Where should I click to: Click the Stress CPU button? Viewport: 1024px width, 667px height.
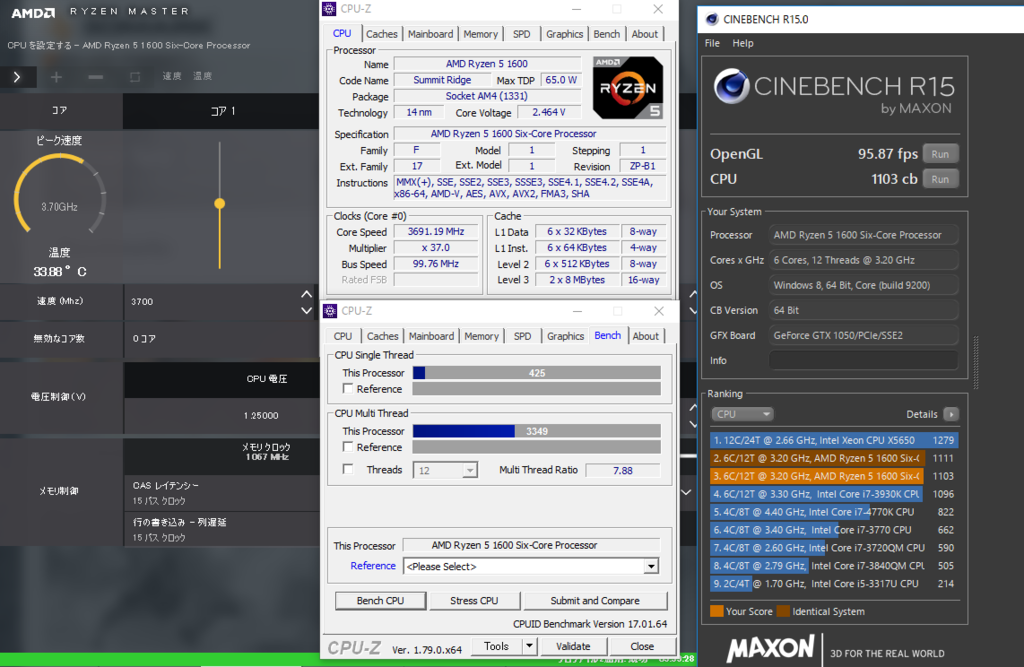[474, 600]
